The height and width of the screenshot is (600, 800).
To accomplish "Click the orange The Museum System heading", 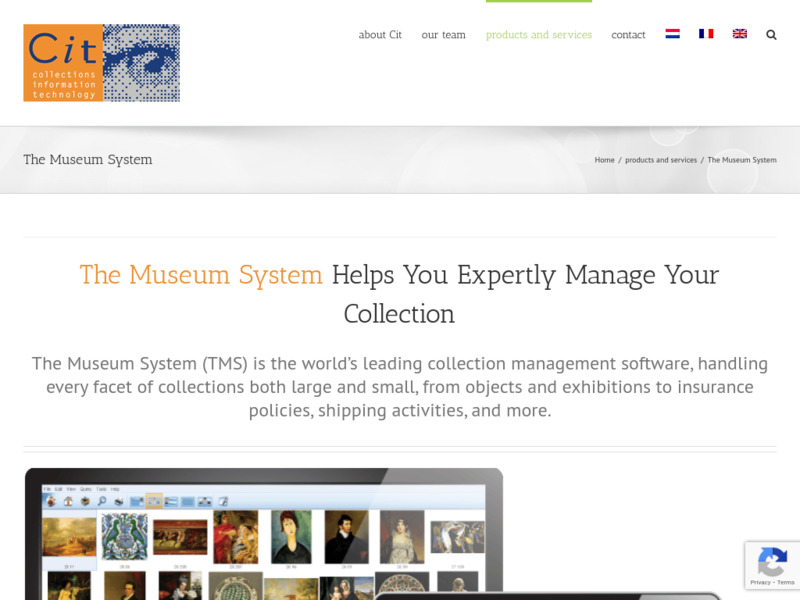I will pyautogui.click(x=201, y=274).
